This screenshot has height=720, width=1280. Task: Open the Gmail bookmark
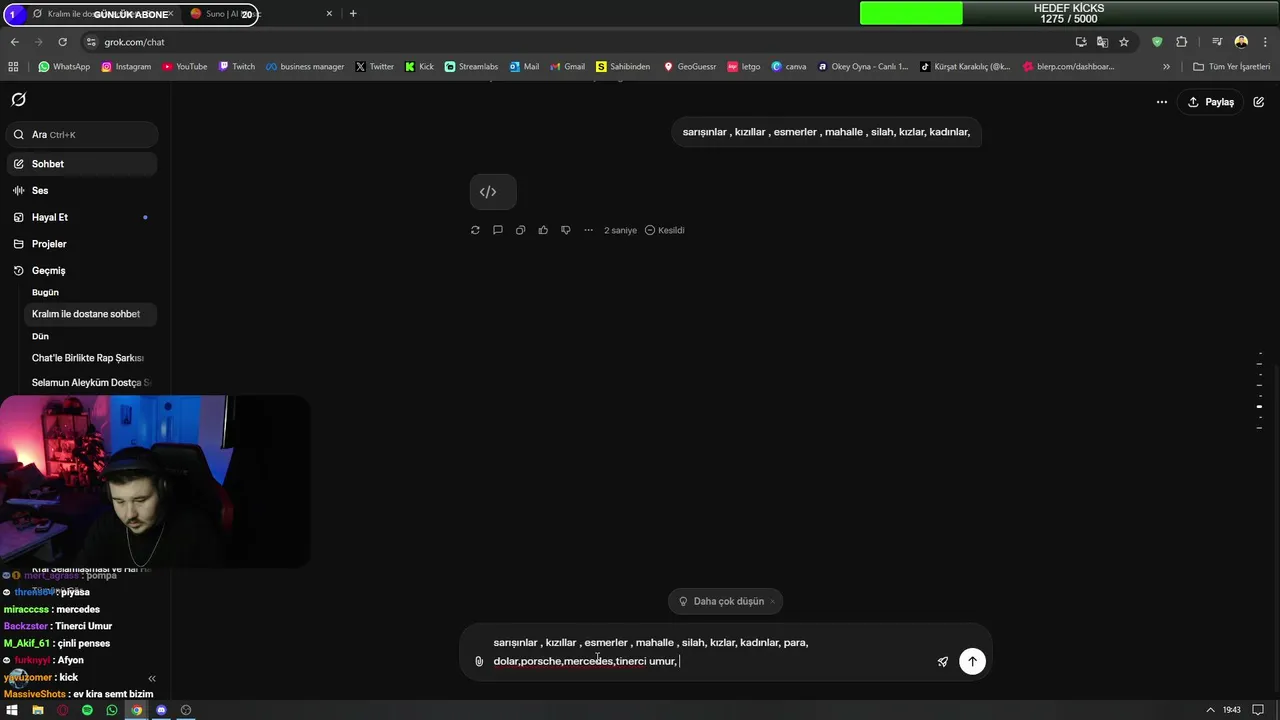[568, 67]
